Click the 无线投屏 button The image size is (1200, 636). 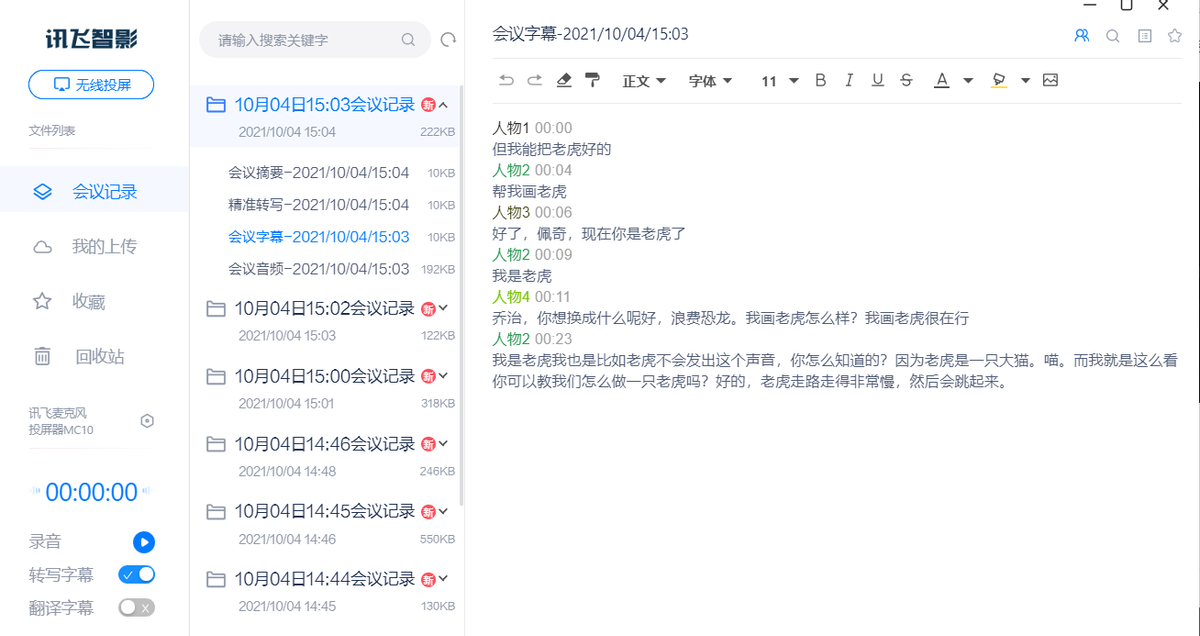(91, 85)
